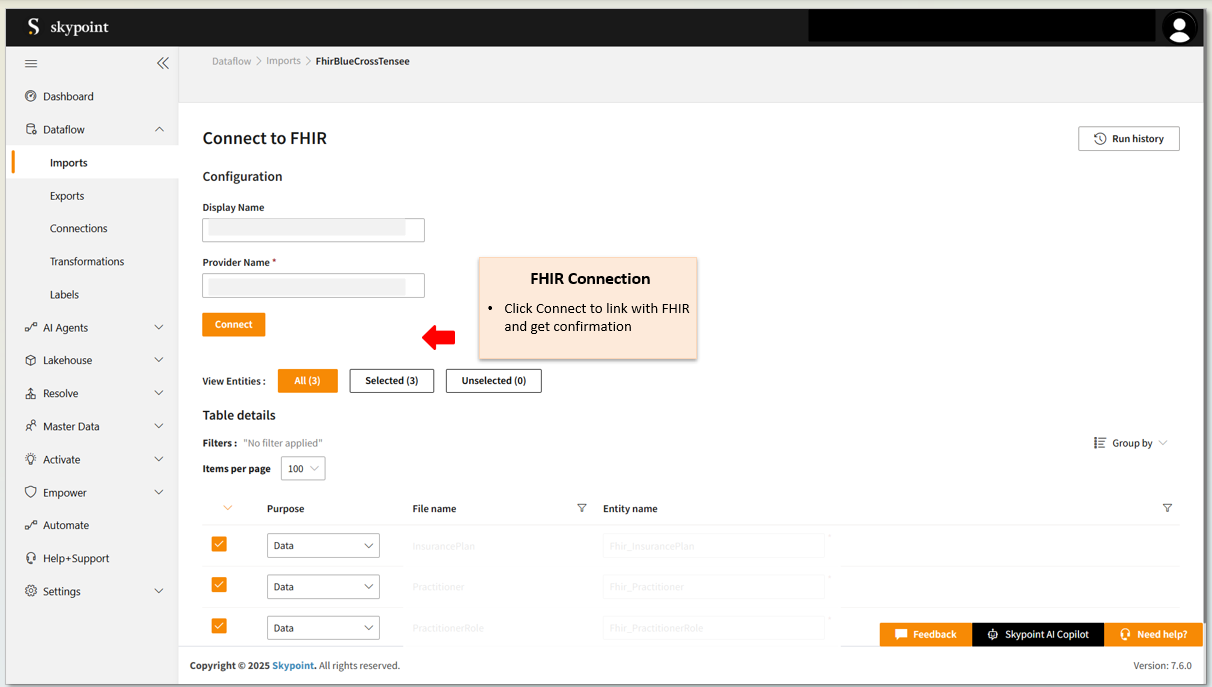Screen dimensions: 1212x687
Task: Click the Help+Support headset icon
Action: pyautogui.click(x=31, y=558)
